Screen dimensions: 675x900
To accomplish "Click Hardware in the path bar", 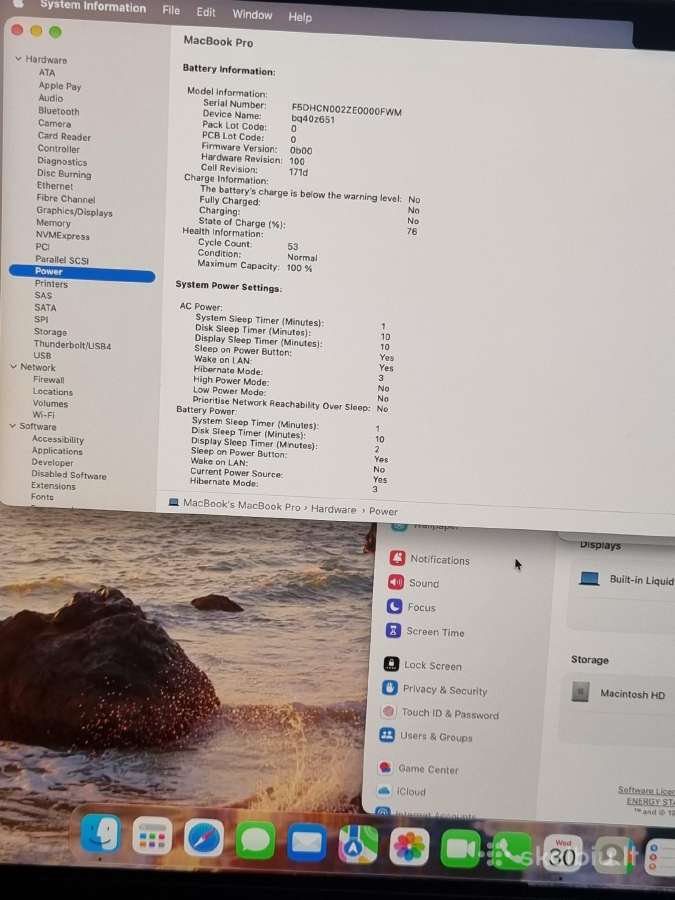I will [333, 509].
